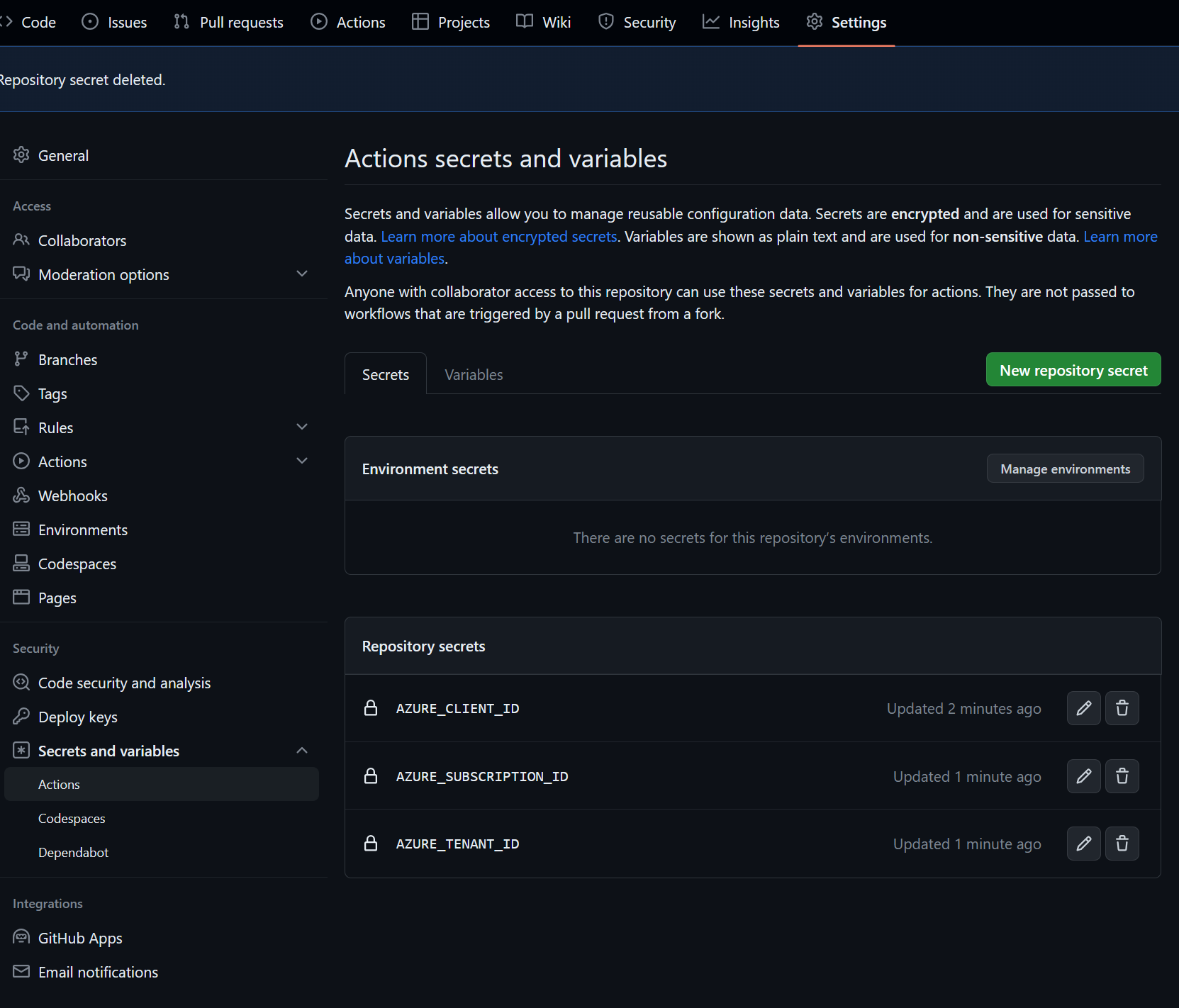Screen dimensions: 1179x1008
Task: Collapse the Secrets and variables section
Action: click(302, 750)
